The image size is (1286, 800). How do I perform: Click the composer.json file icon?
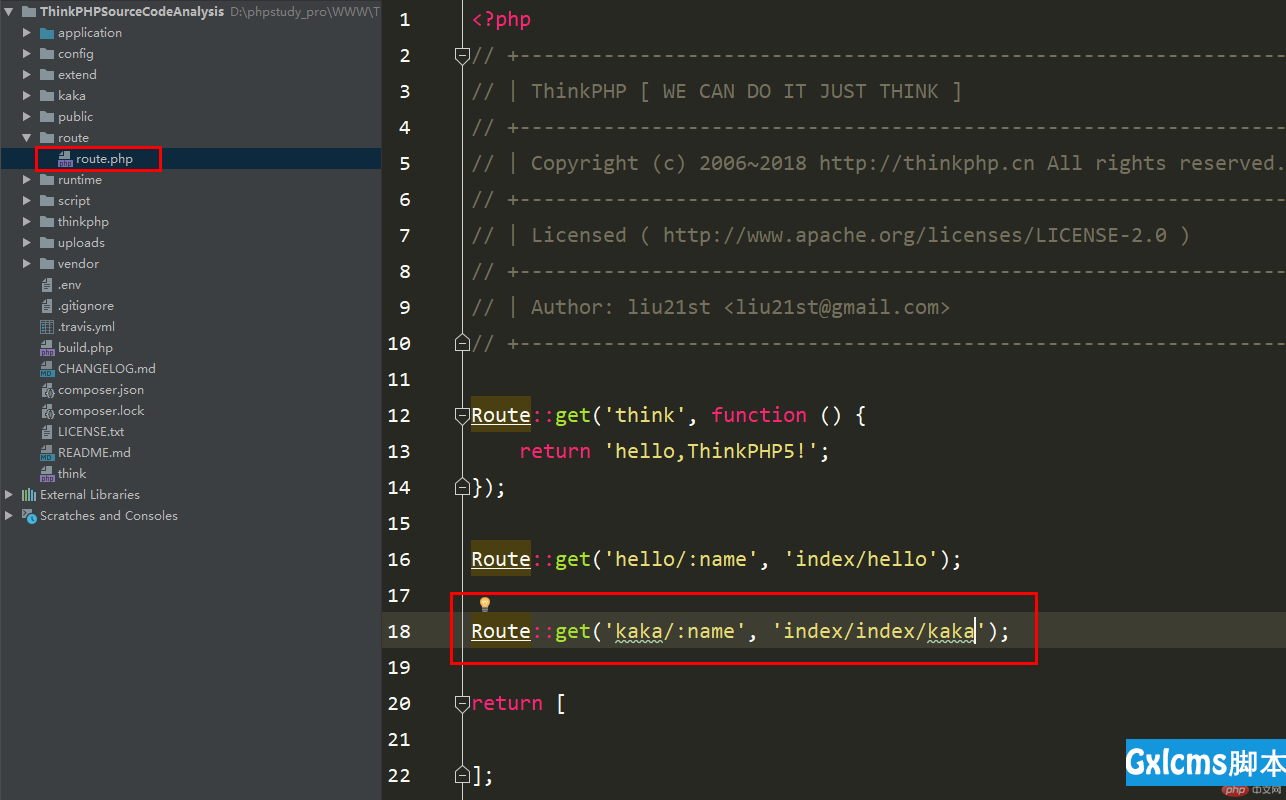click(47, 390)
